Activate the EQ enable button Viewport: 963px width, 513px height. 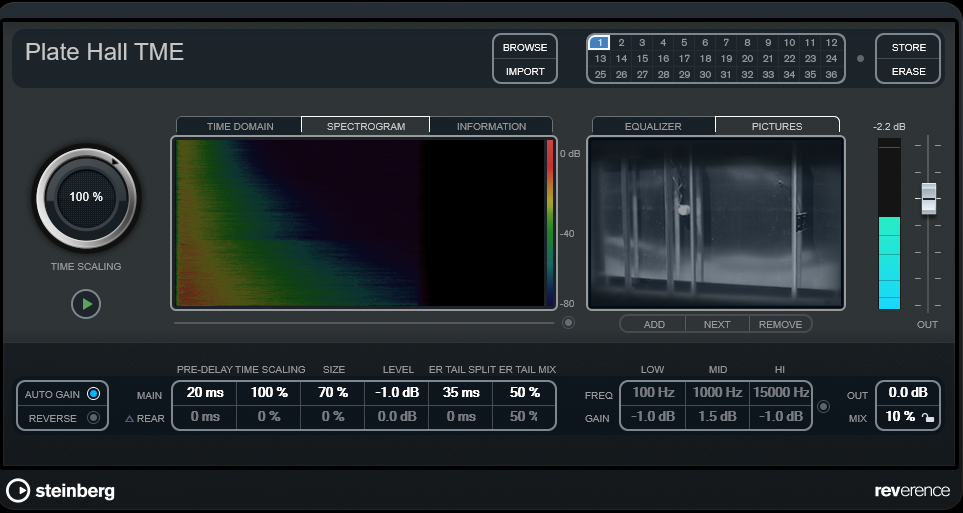[824, 406]
